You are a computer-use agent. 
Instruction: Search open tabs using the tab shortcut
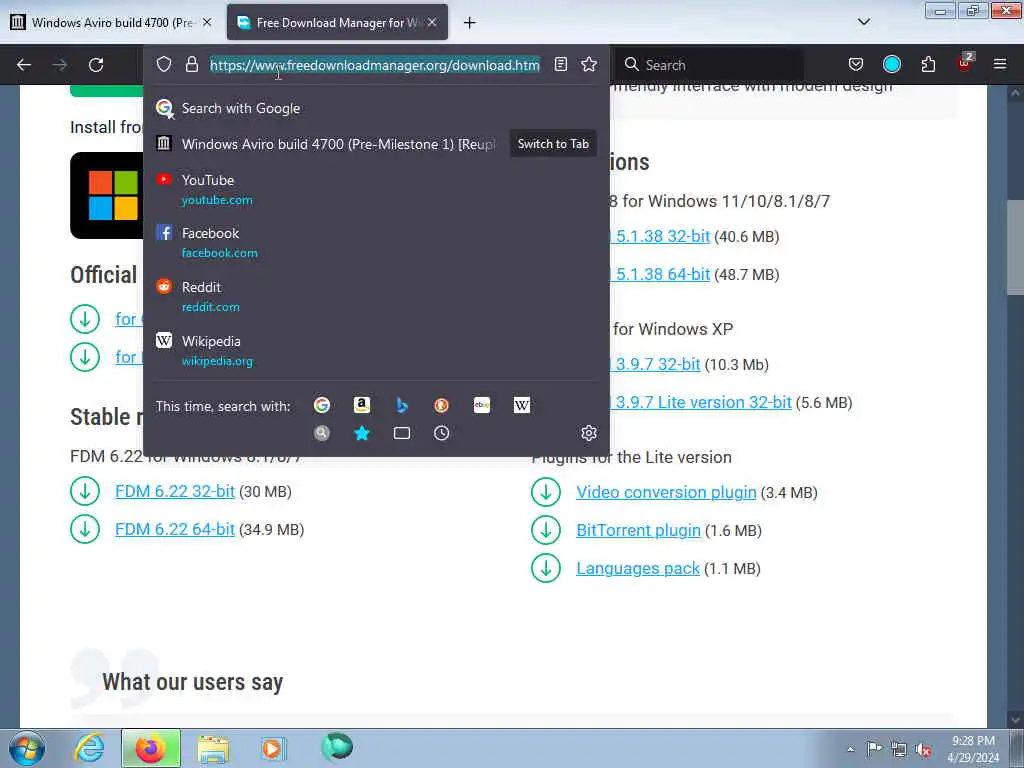point(402,433)
